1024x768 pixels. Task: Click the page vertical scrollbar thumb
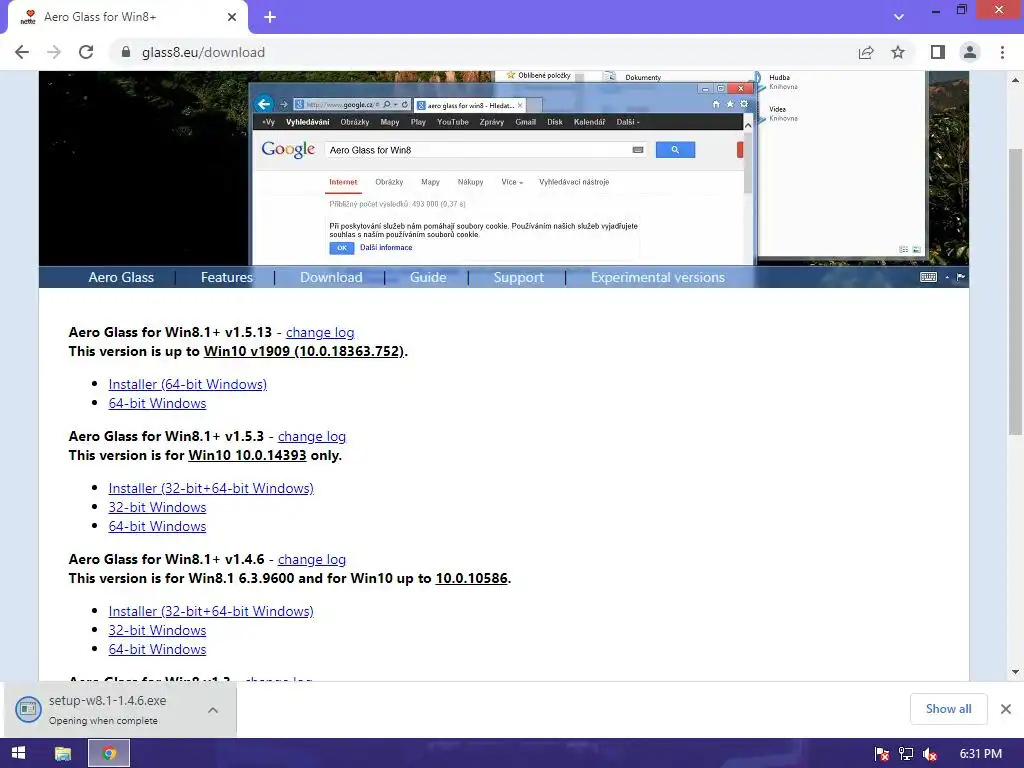point(1015,291)
